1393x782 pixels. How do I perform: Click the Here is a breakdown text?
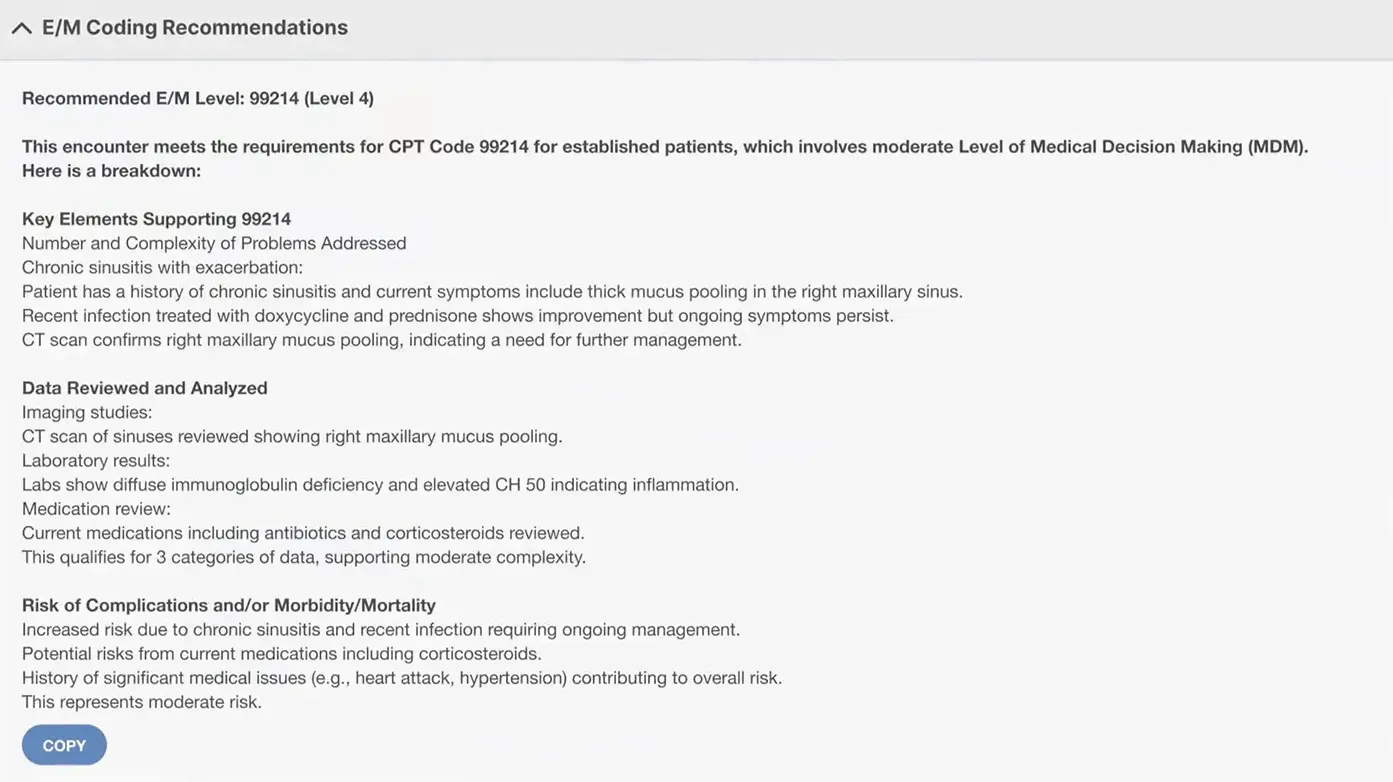point(111,171)
